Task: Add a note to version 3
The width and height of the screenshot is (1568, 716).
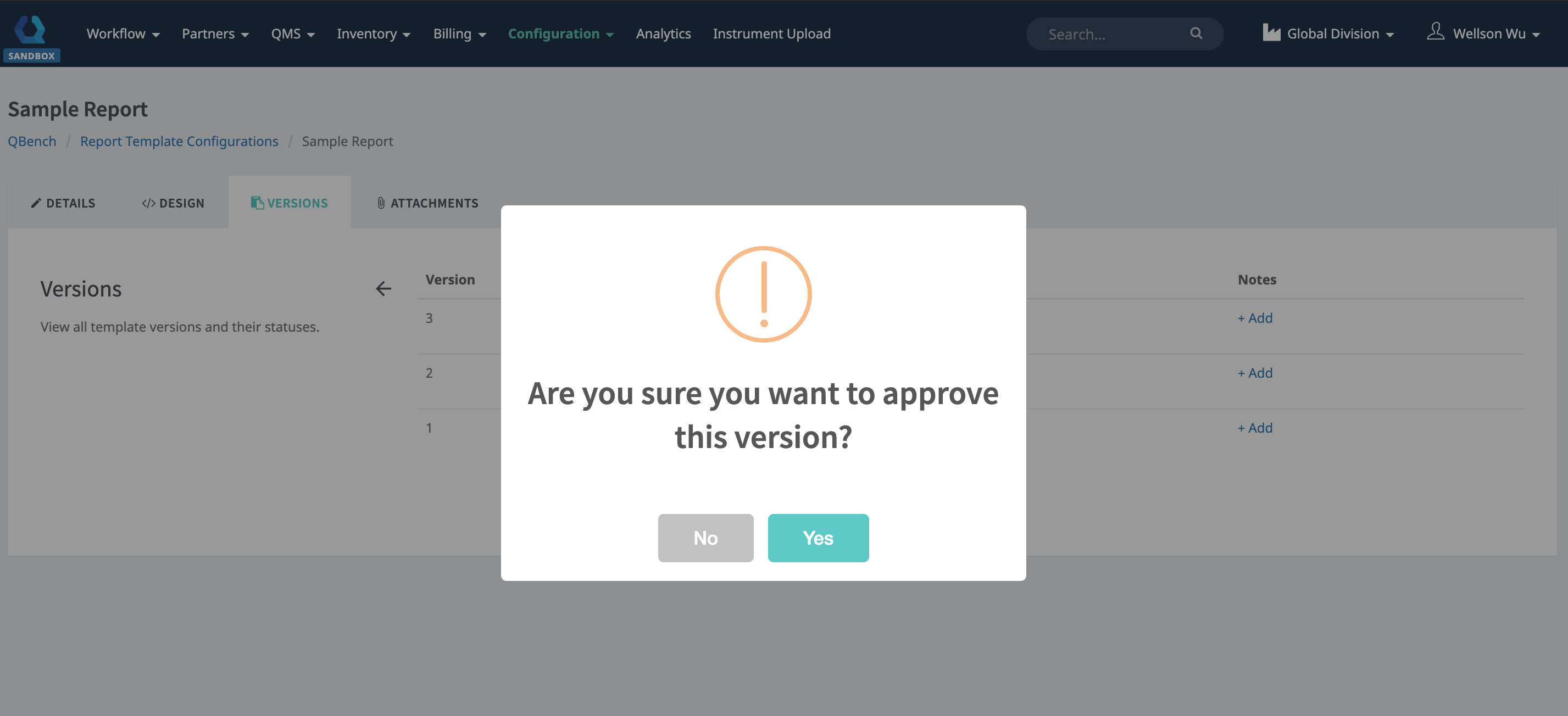Action: (x=1254, y=318)
